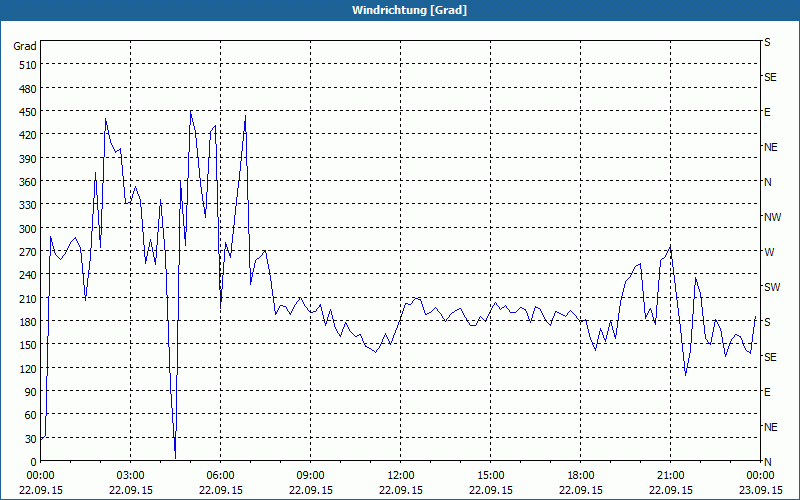The width and height of the screenshot is (800, 500).
Task: Select the 12:00 time axis label
Action: [x=401, y=476]
